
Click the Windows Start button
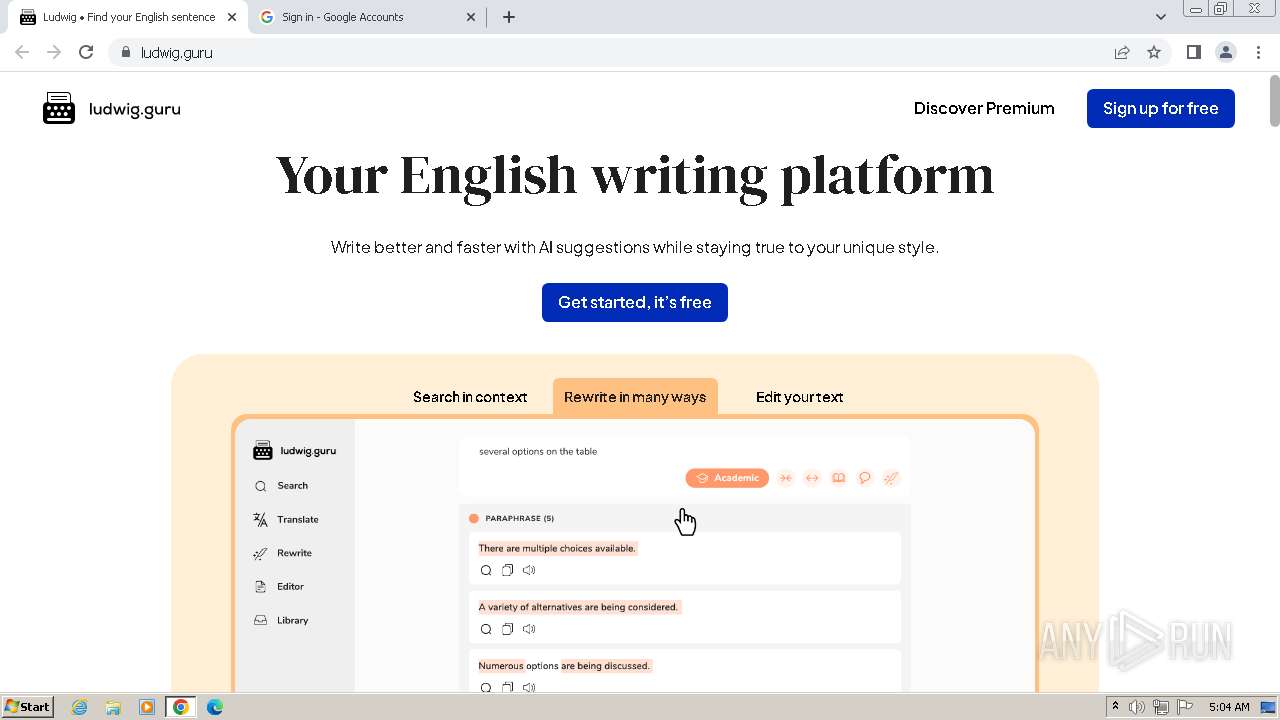pyautogui.click(x=28, y=707)
